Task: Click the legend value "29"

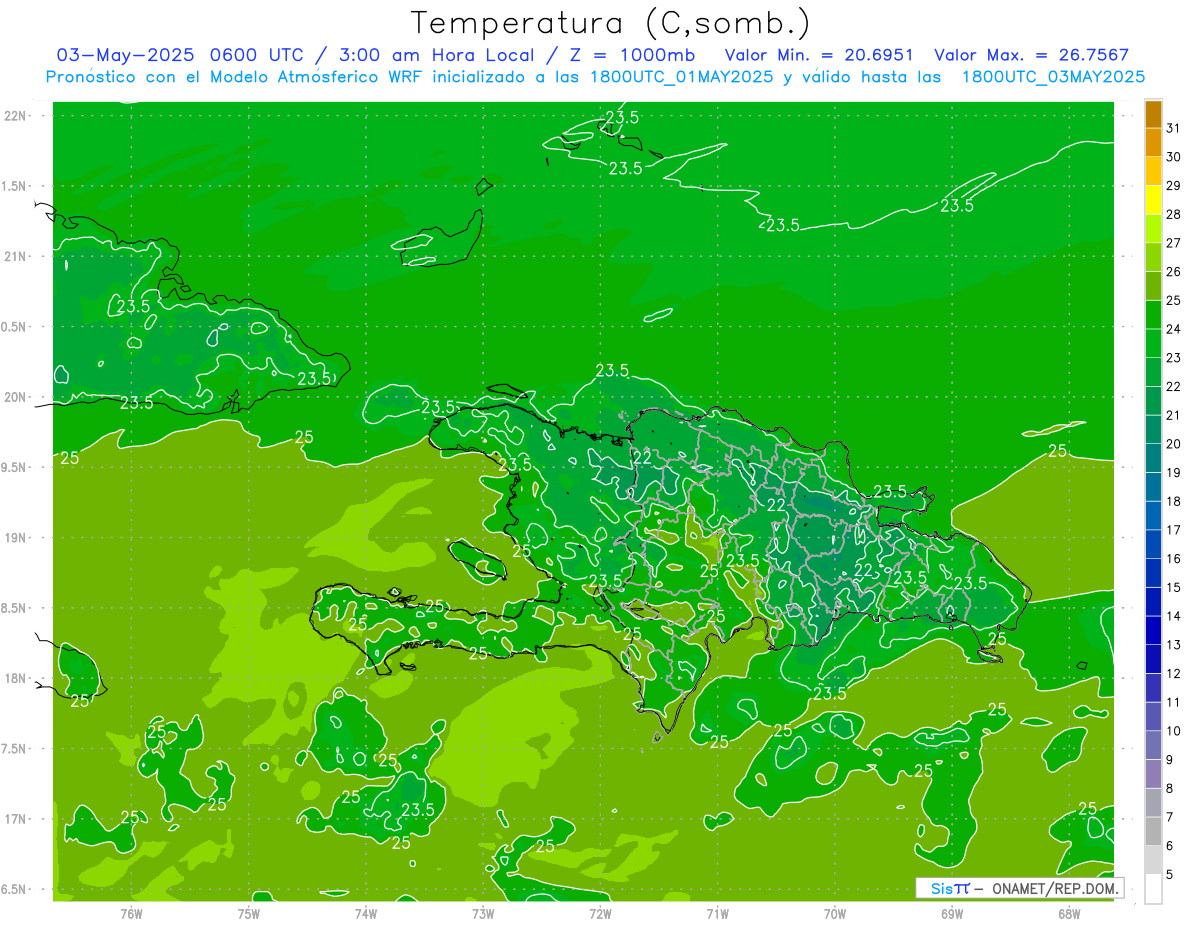Action: (x=1174, y=186)
